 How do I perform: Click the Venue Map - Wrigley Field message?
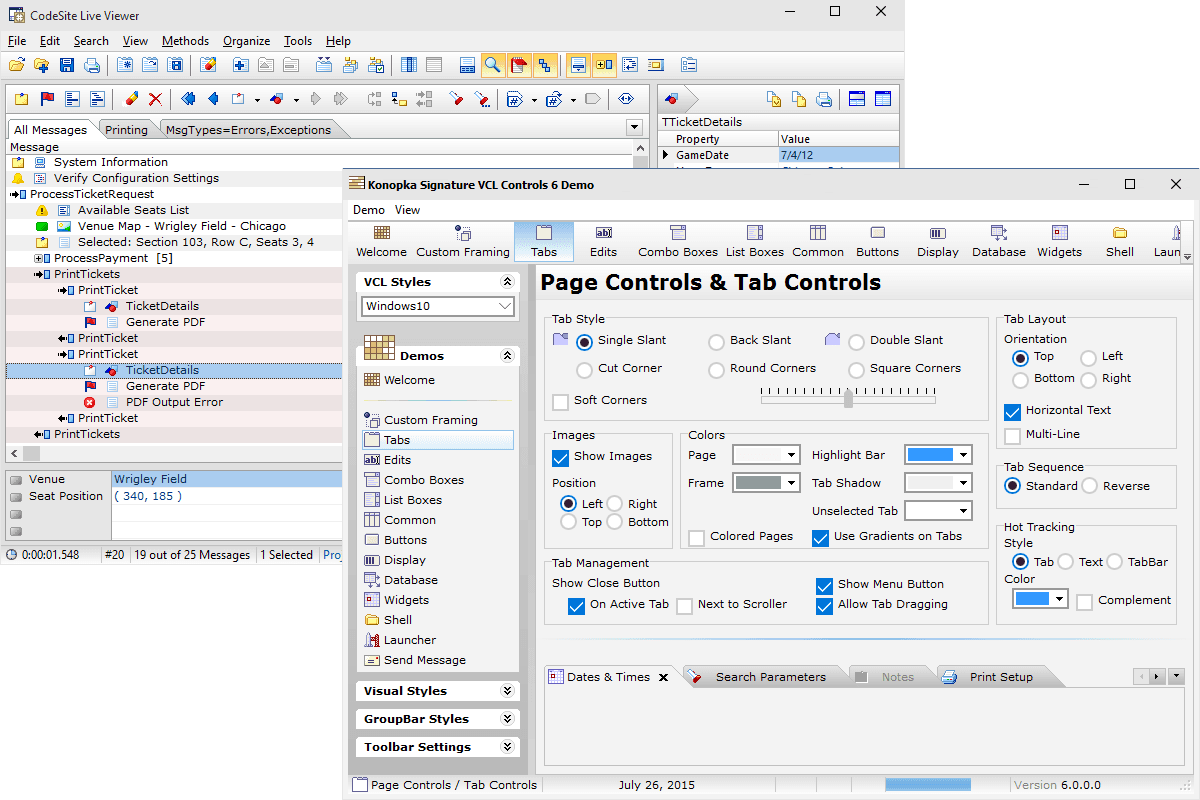(181, 226)
